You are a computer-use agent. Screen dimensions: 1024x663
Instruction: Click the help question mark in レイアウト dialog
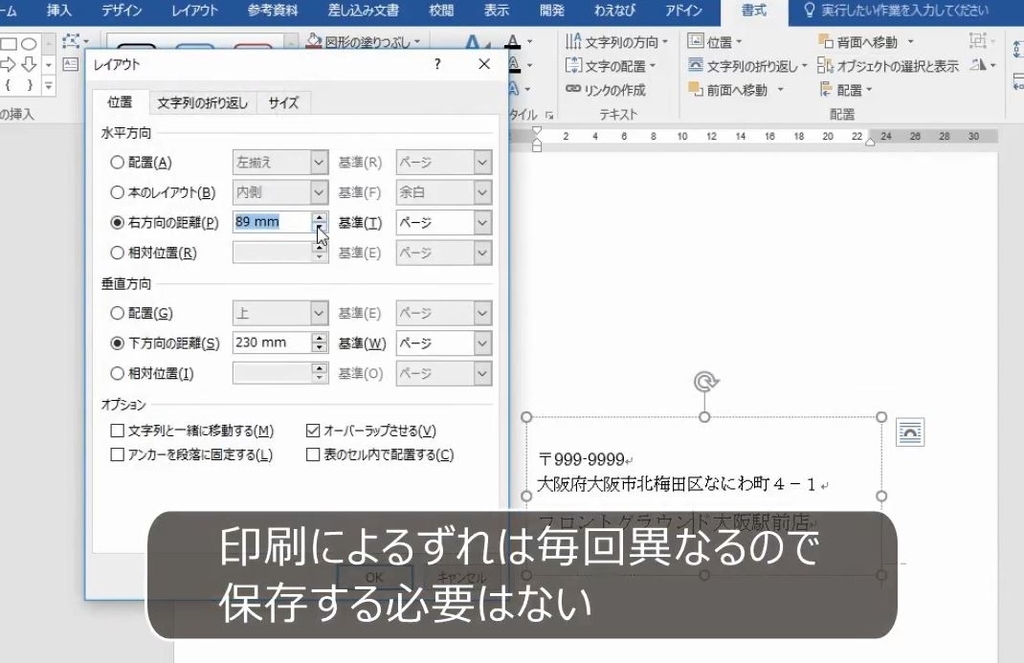pyautogui.click(x=438, y=63)
